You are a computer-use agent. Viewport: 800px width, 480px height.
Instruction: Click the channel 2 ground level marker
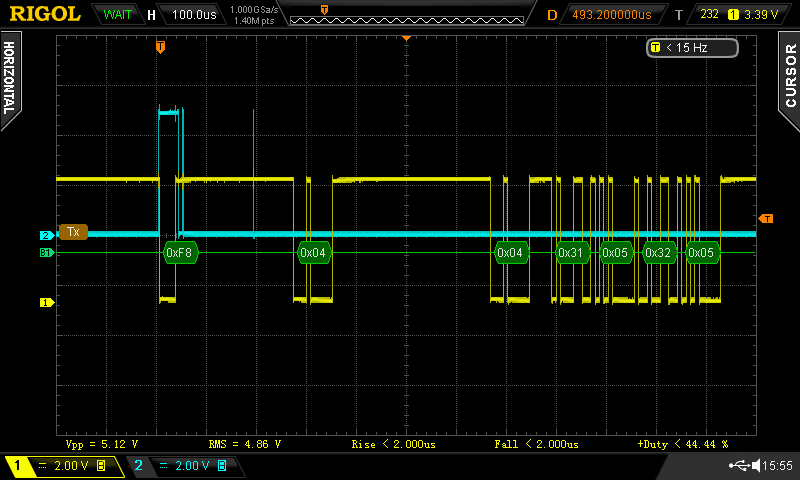(x=46, y=235)
